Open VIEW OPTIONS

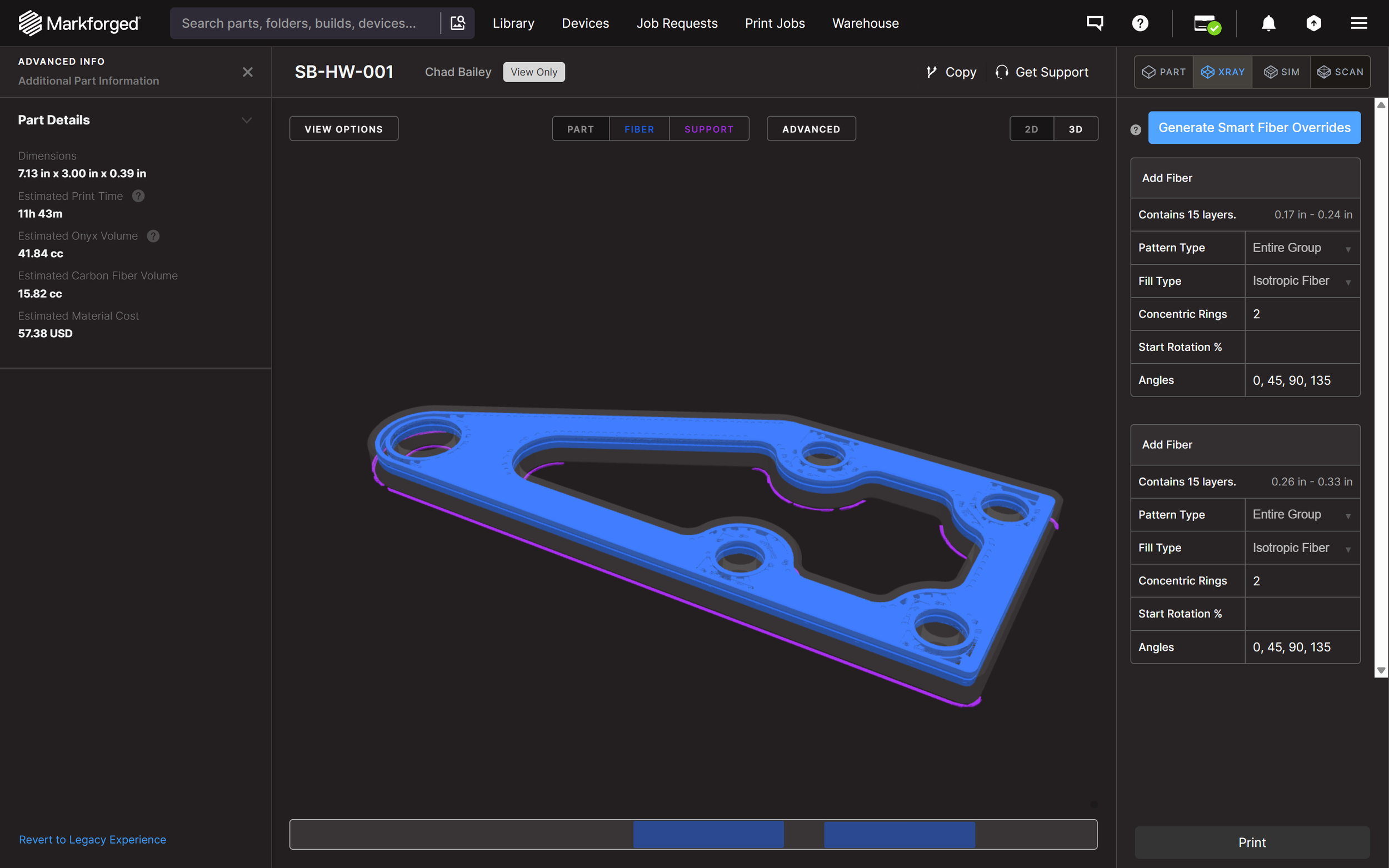pos(343,129)
